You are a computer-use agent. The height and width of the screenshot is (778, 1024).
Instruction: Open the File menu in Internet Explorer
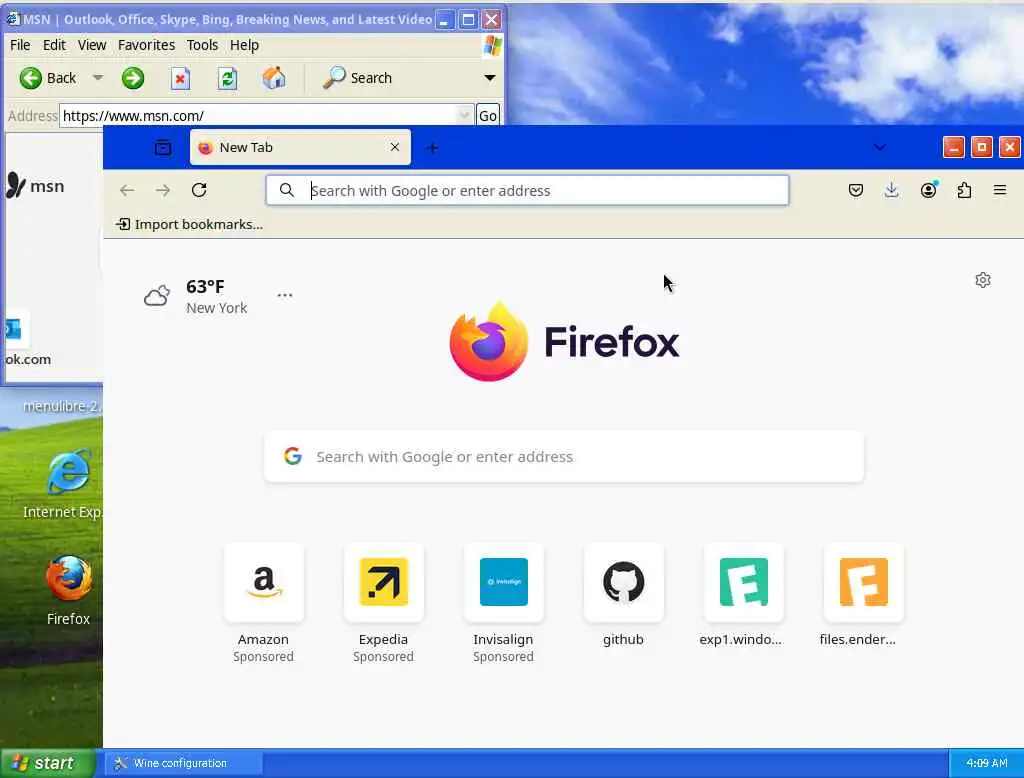[20, 45]
